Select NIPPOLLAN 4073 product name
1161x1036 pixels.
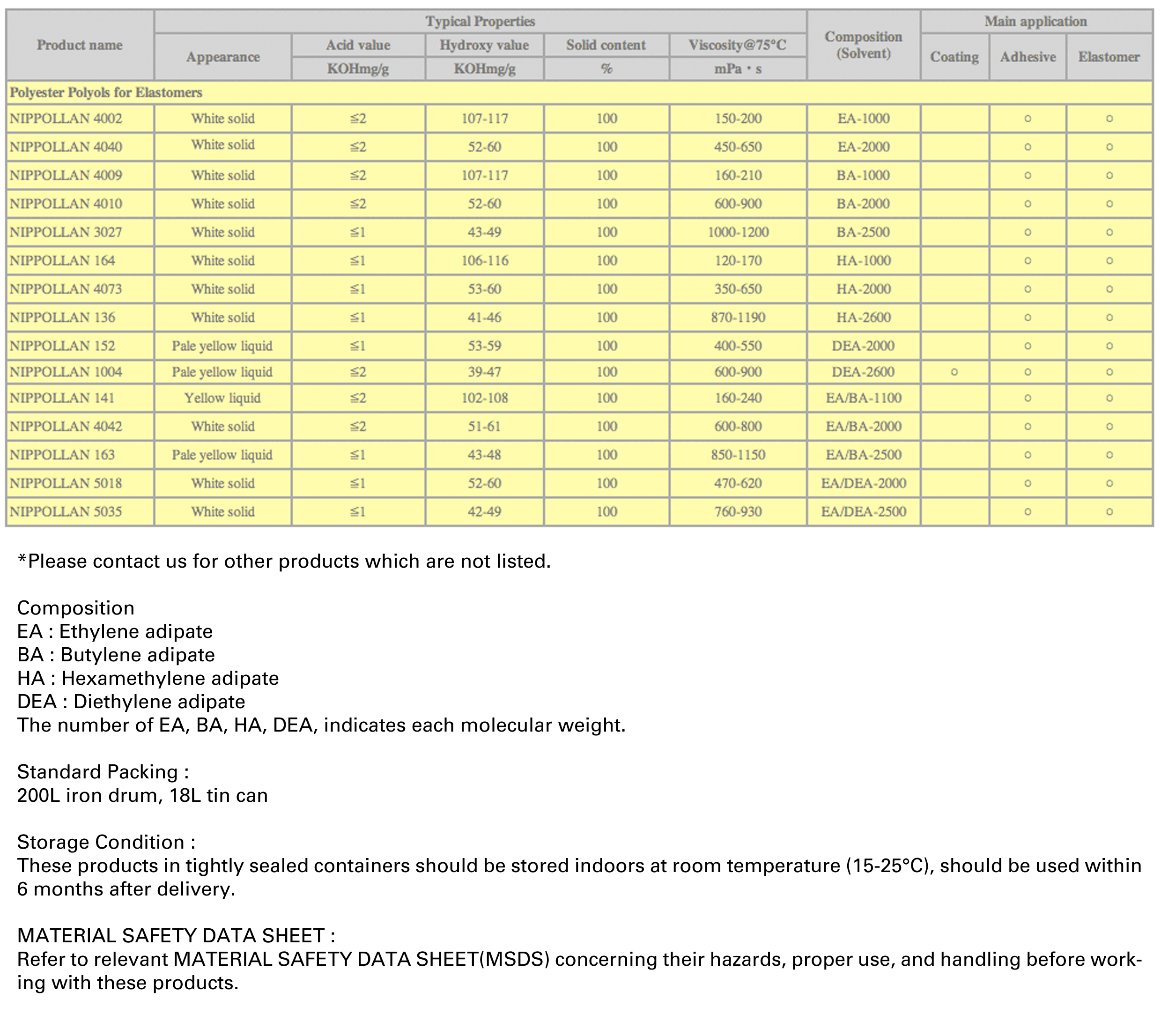66,289
